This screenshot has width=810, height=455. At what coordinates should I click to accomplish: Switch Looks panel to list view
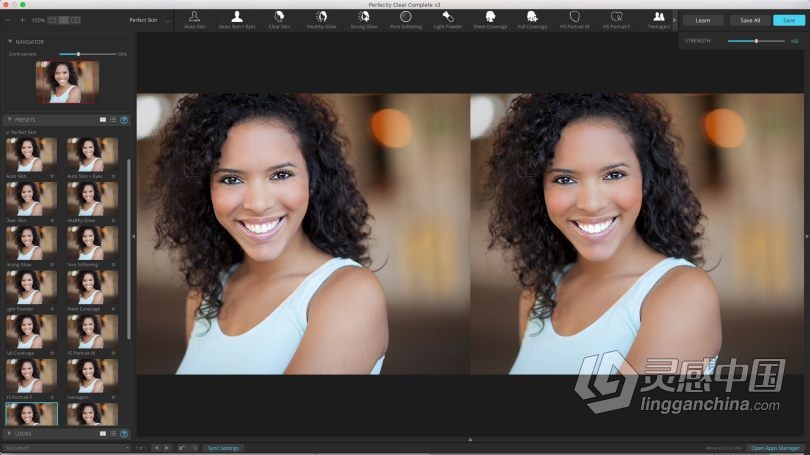113,434
